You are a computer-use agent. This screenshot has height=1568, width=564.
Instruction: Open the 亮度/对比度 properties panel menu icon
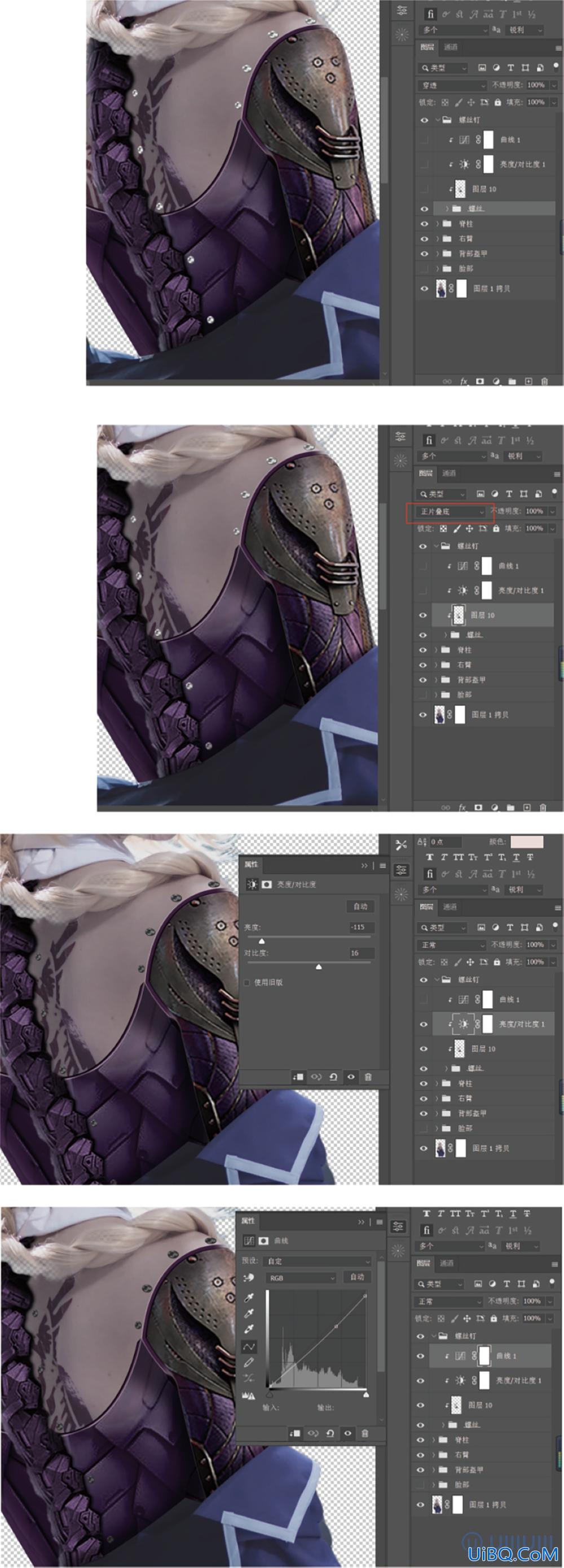[x=382, y=866]
